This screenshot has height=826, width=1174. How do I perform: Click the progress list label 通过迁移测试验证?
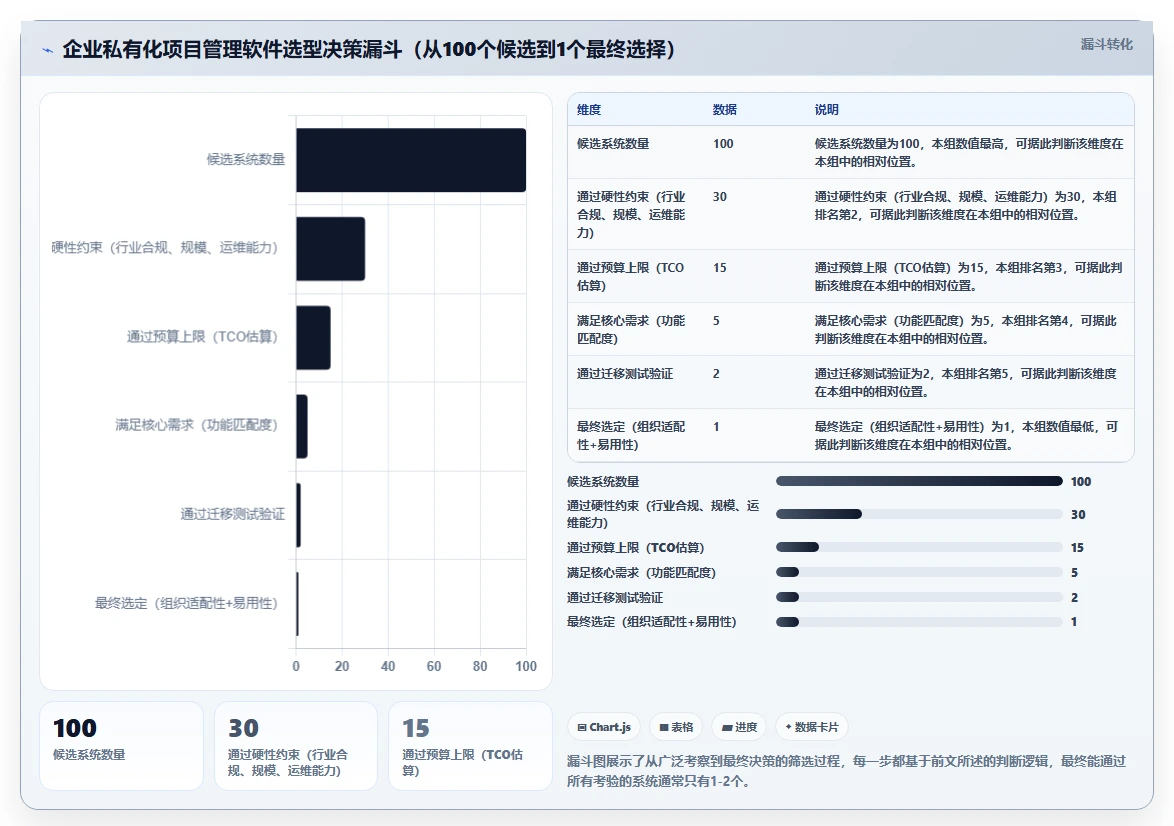(x=615, y=598)
